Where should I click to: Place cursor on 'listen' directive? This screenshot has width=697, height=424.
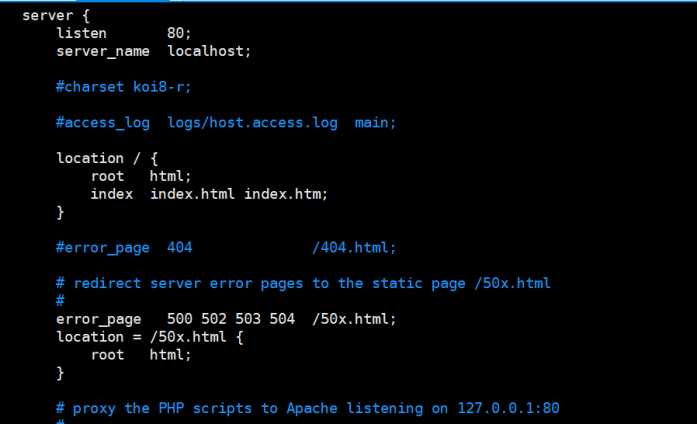pos(81,33)
